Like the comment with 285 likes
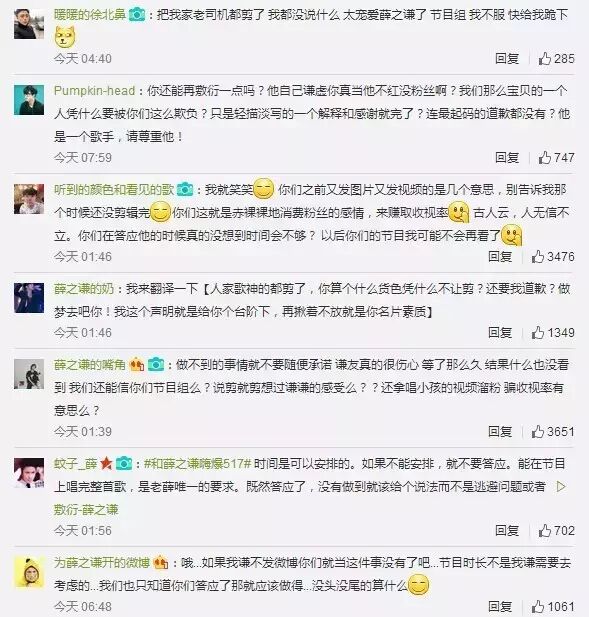 pos(545,59)
